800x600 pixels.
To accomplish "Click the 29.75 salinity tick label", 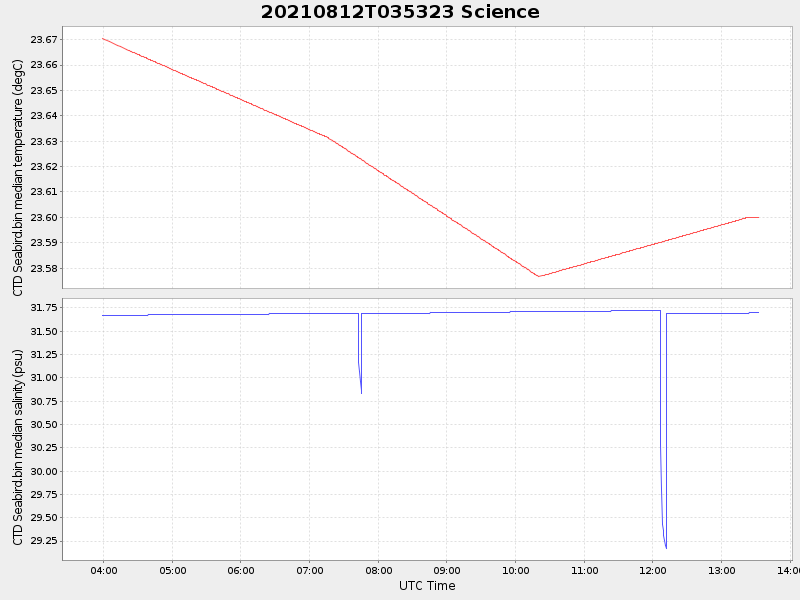I will [44, 494].
